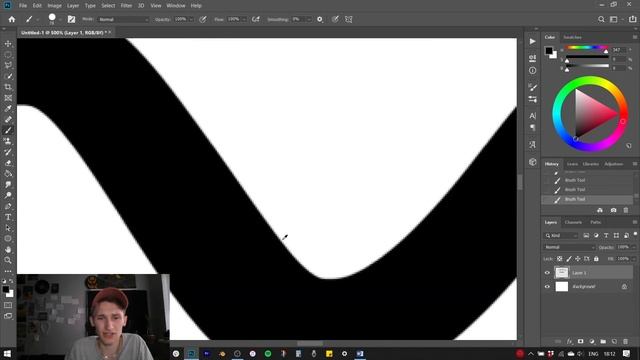The image size is (640, 360).
Task: Open the Character panel icon
Action: click(532, 116)
